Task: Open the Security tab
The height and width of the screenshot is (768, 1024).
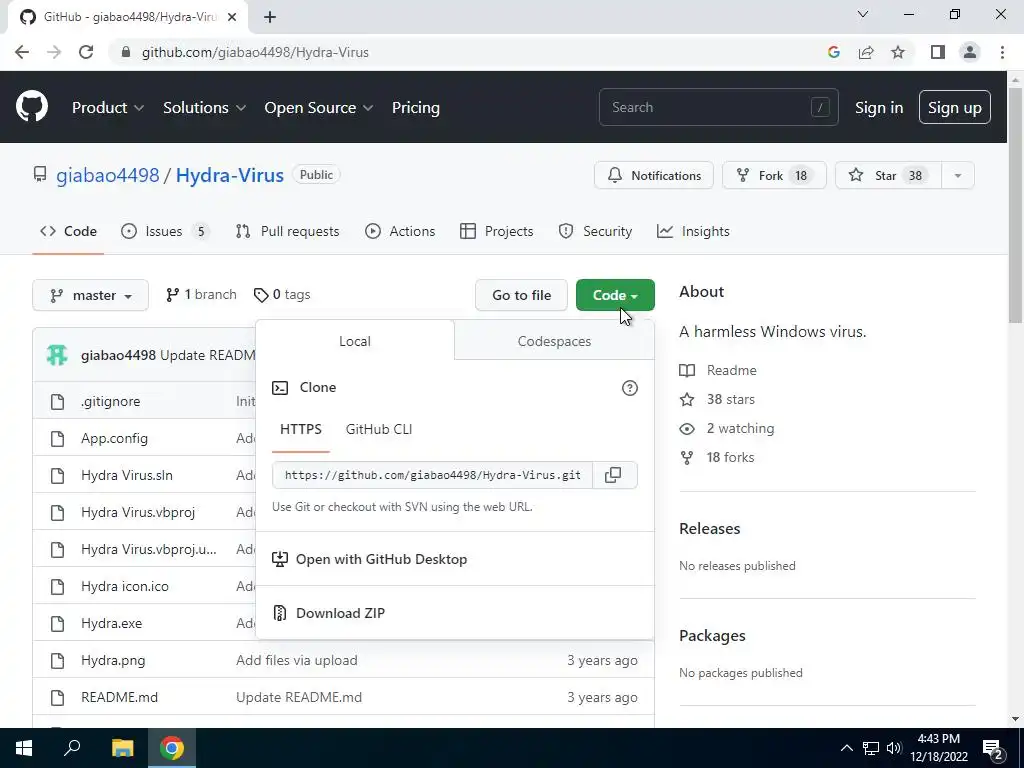Action: [595, 231]
